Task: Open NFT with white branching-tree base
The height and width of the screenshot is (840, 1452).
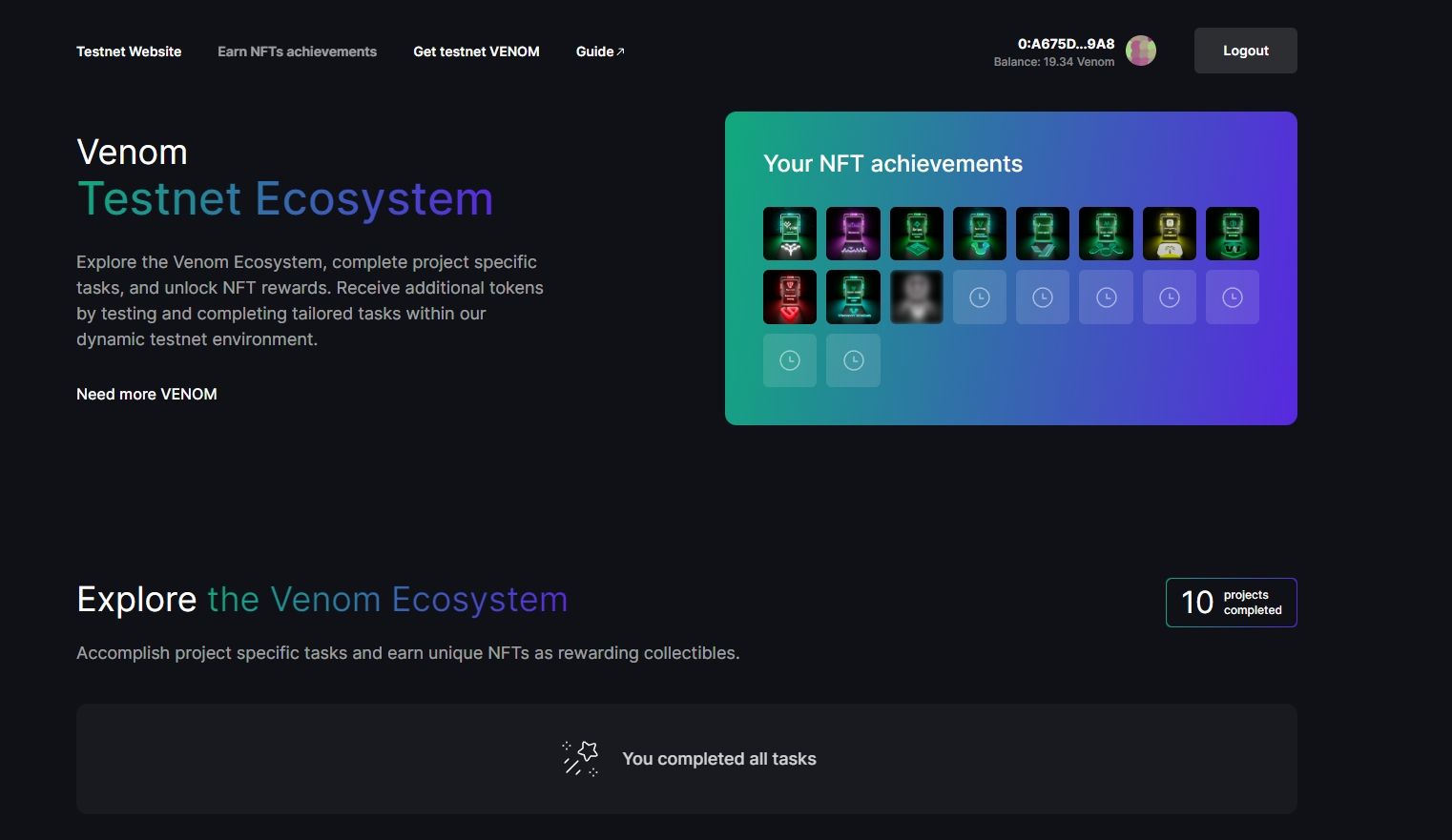Action: tap(790, 234)
